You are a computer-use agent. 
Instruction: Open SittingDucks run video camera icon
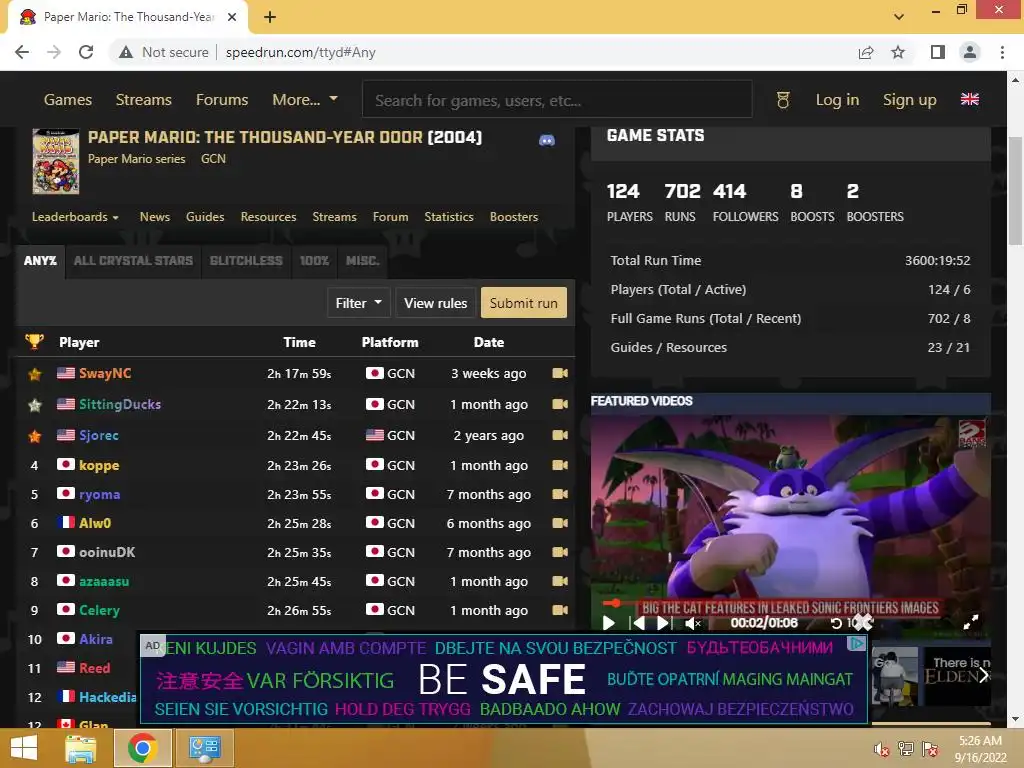(x=560, y=404)
